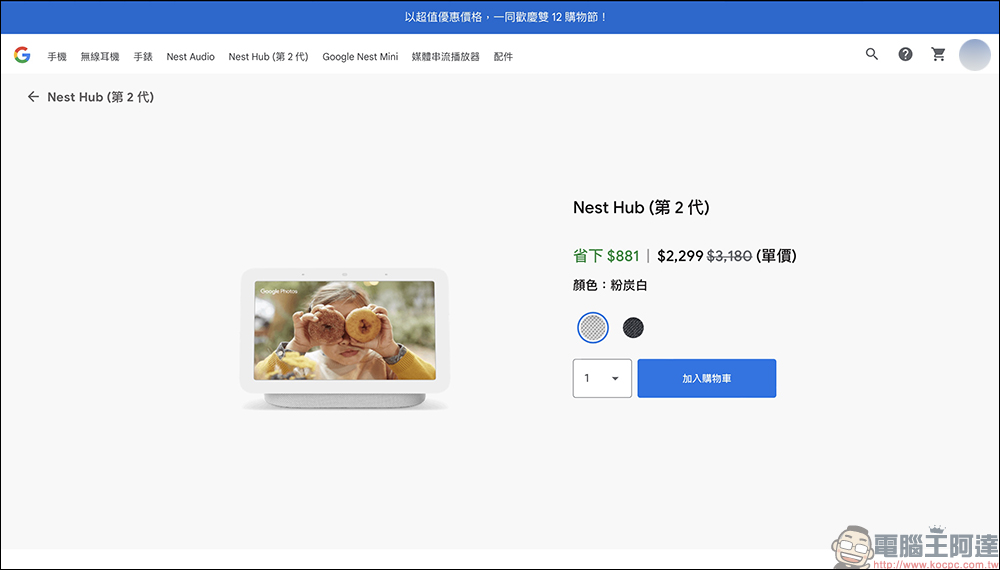This screenshot has height=570, width=1000.
Task: Click the 顏色：粉炭白 color label
Action: click(x=610, y=286)
